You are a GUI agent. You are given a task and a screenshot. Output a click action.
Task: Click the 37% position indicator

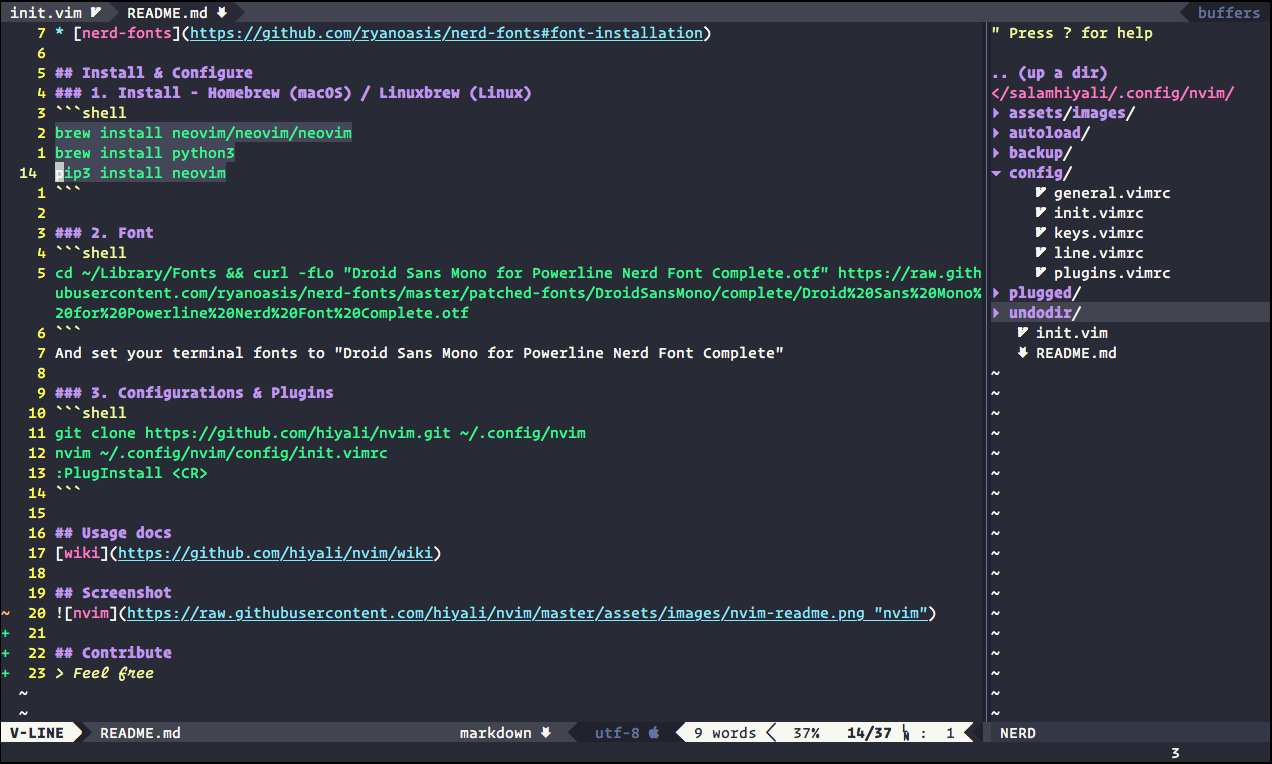tap(806, 733)
